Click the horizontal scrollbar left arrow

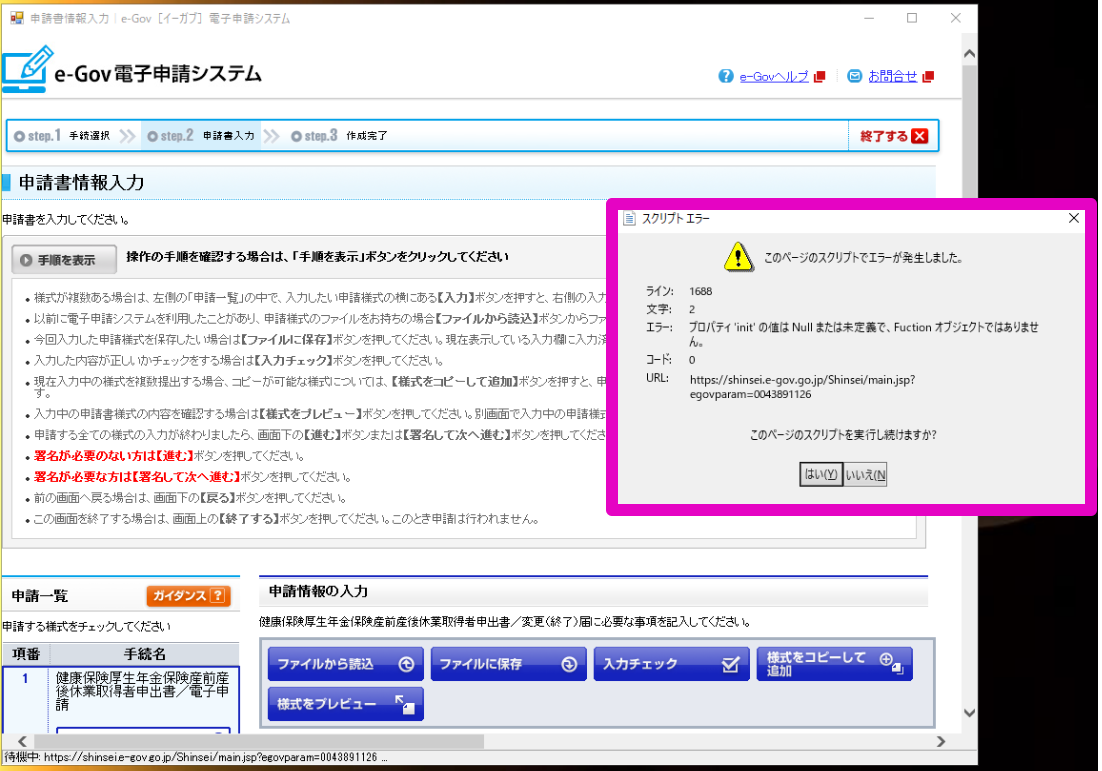(x=22, y=741)
